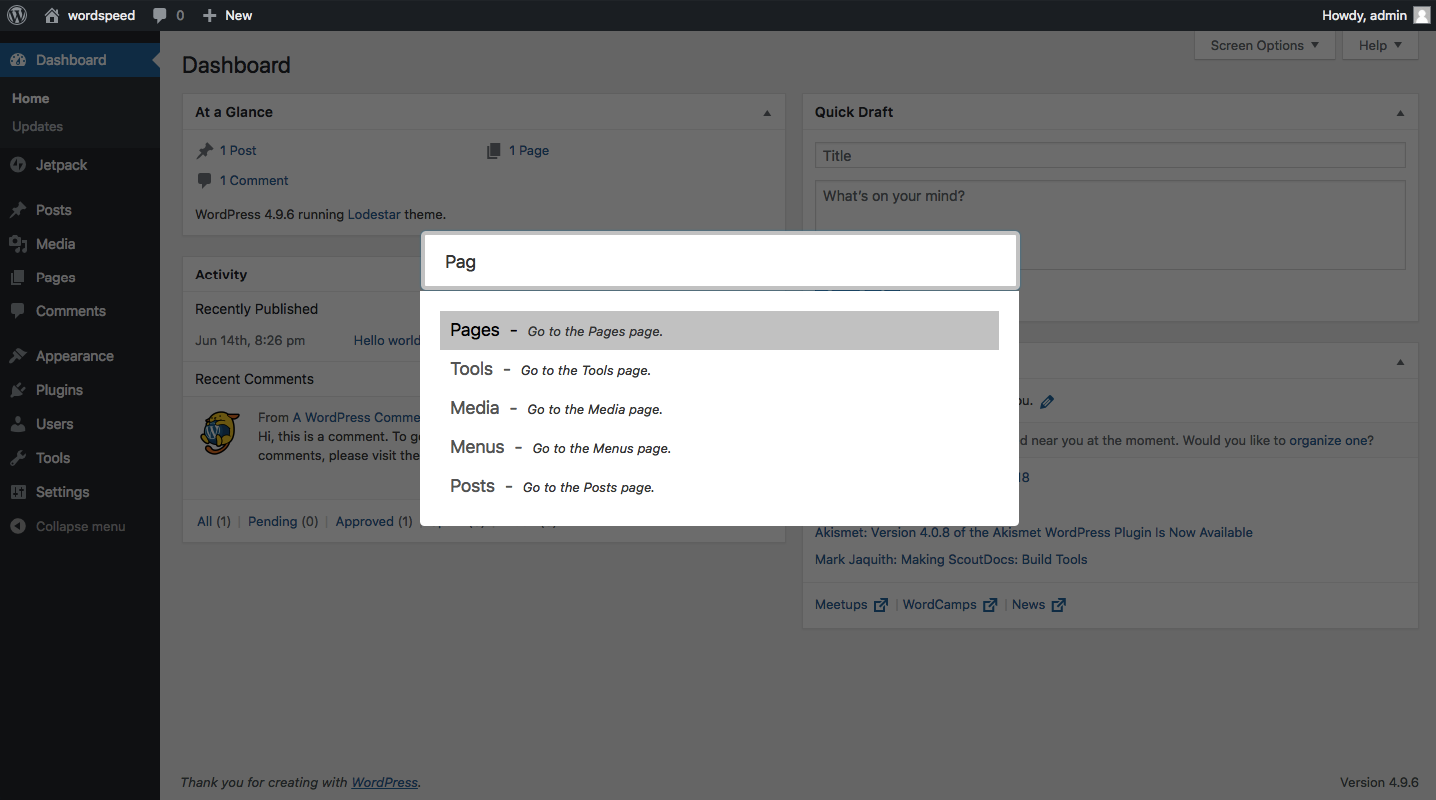Open the News external link

pyautogui.click(x=1039, y=605)
